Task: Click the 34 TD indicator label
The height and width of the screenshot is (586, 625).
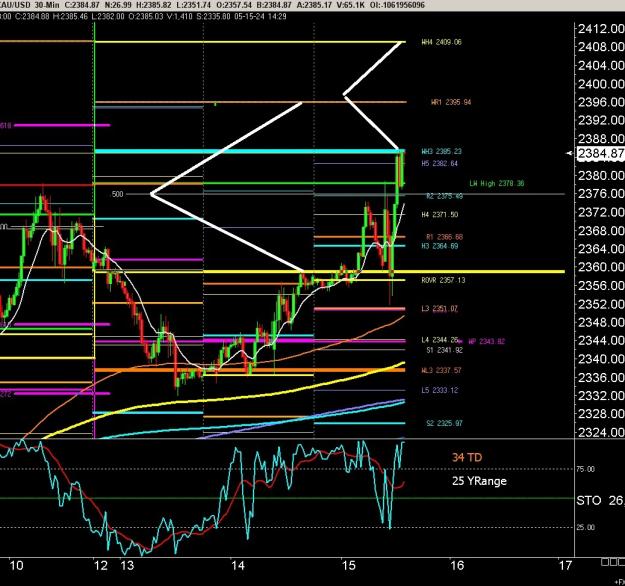Action: point(467,457)
